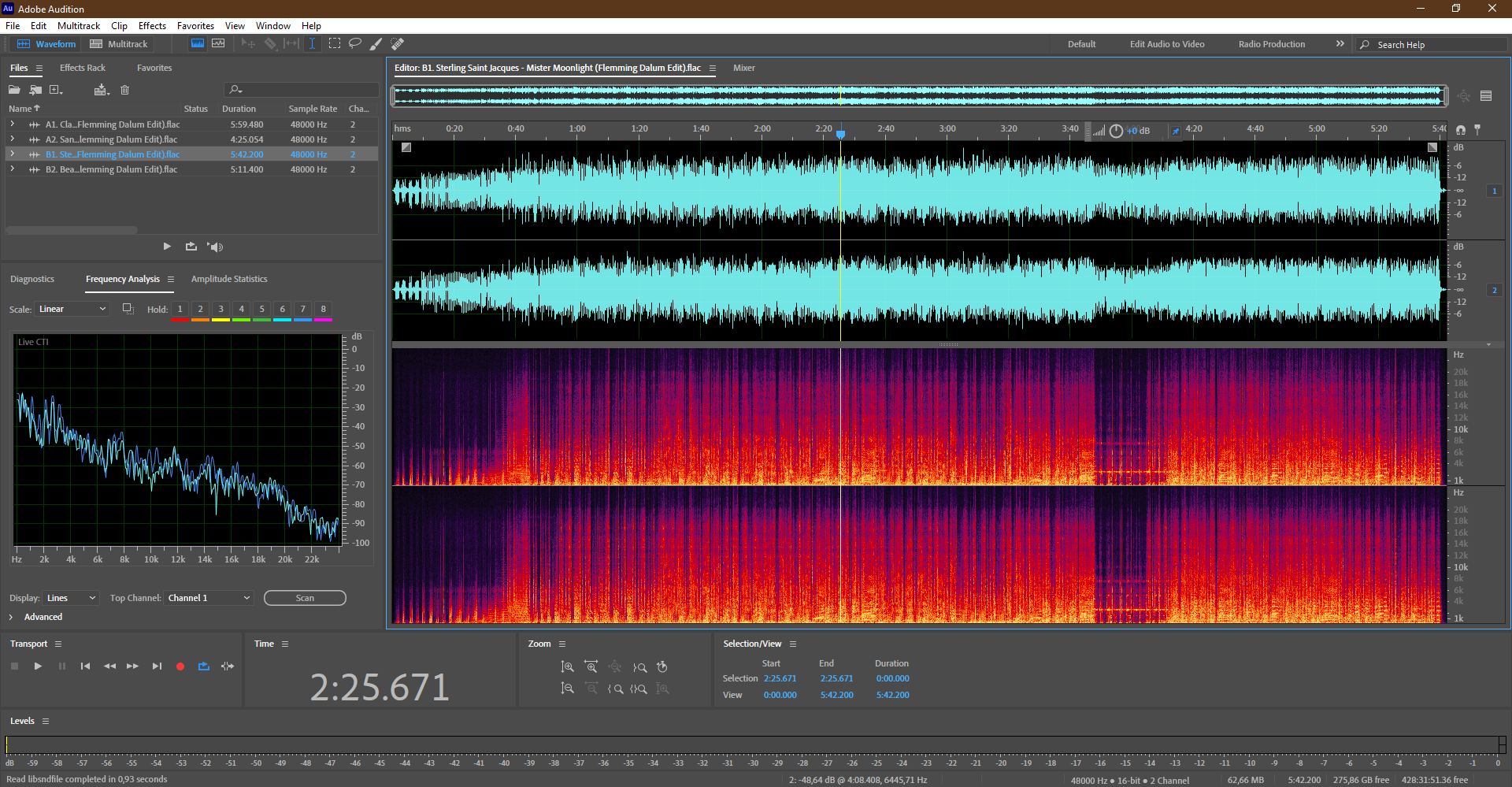Expand the B2. Bea file row

pos(12,169)
